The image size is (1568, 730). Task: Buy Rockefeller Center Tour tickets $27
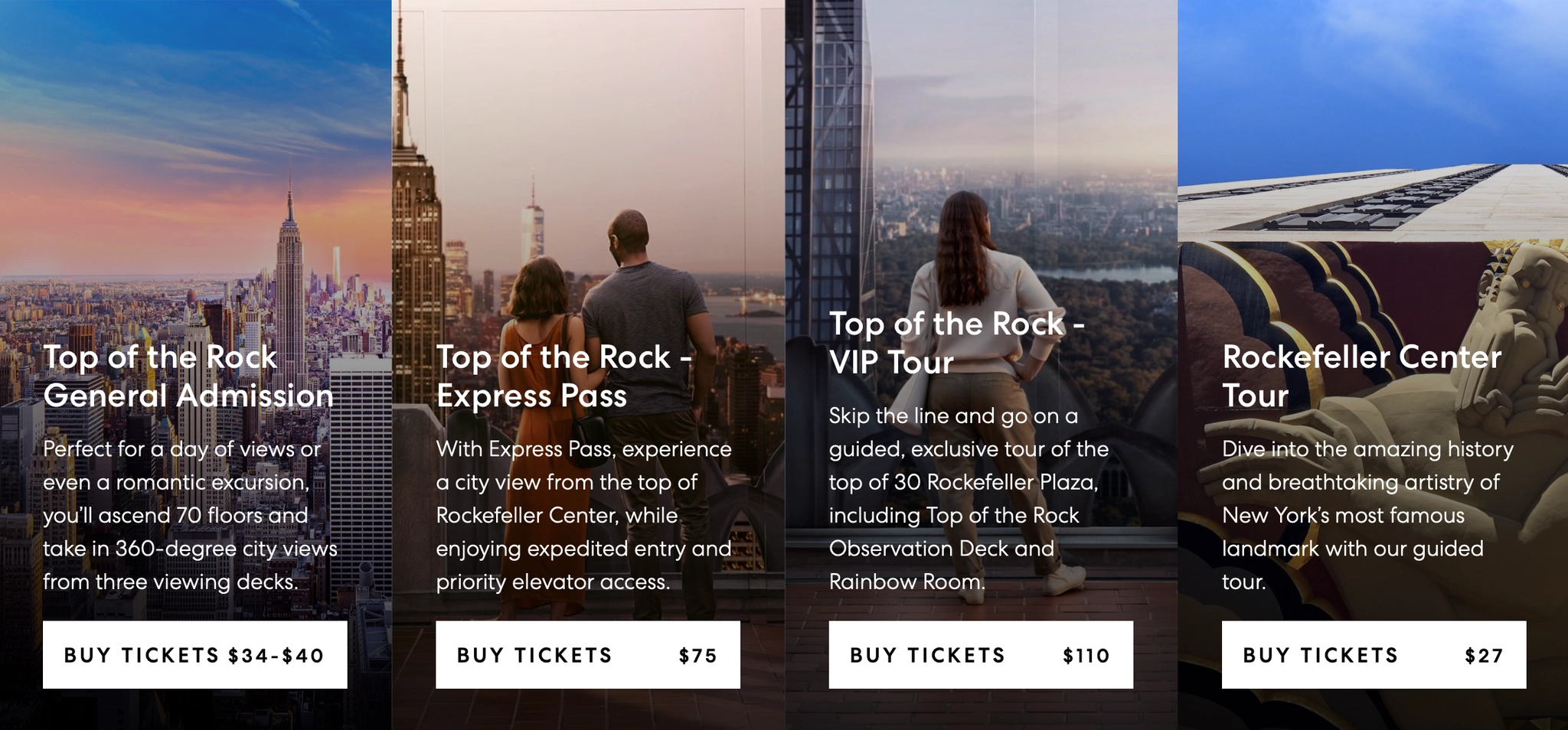point(1374,654)
